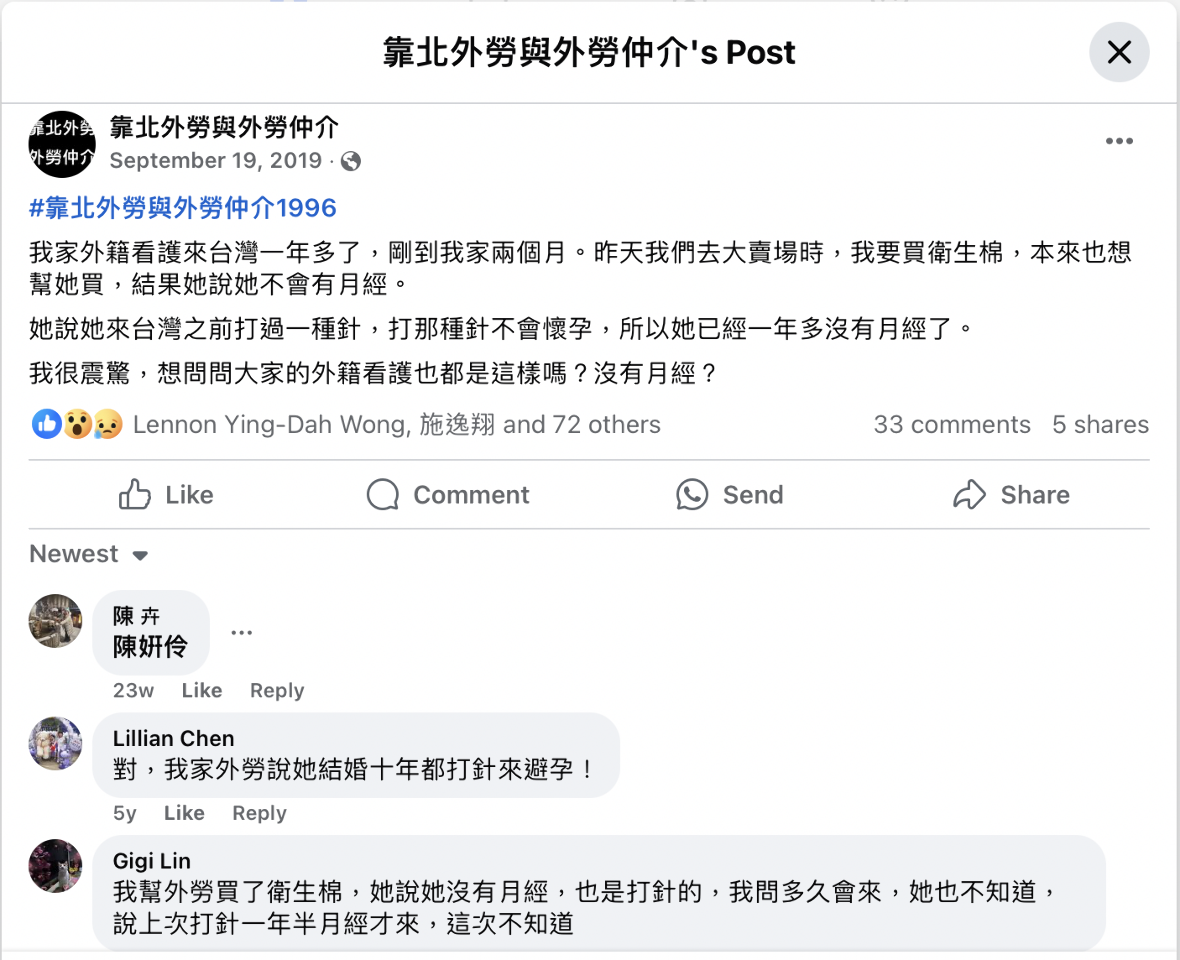Expand the Newest comment sort dropdown
Viewport: 1180px width, 960px height.
89,554
